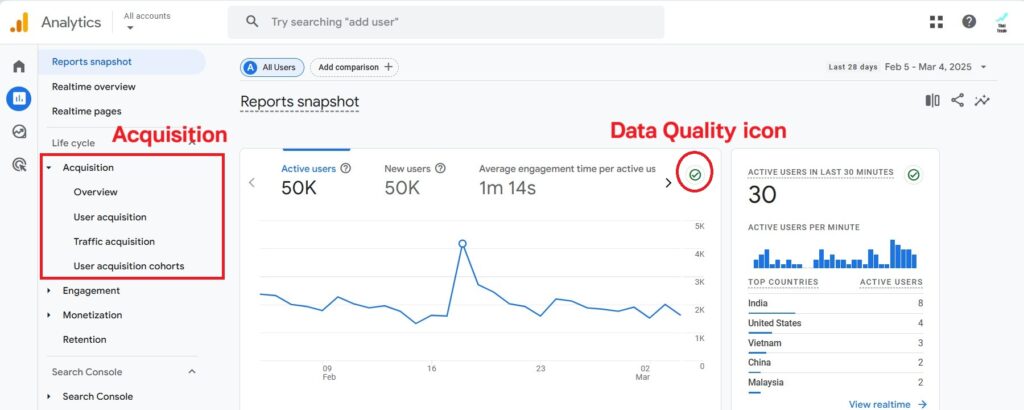Open the Home icon in the left rail

[19, 66]
